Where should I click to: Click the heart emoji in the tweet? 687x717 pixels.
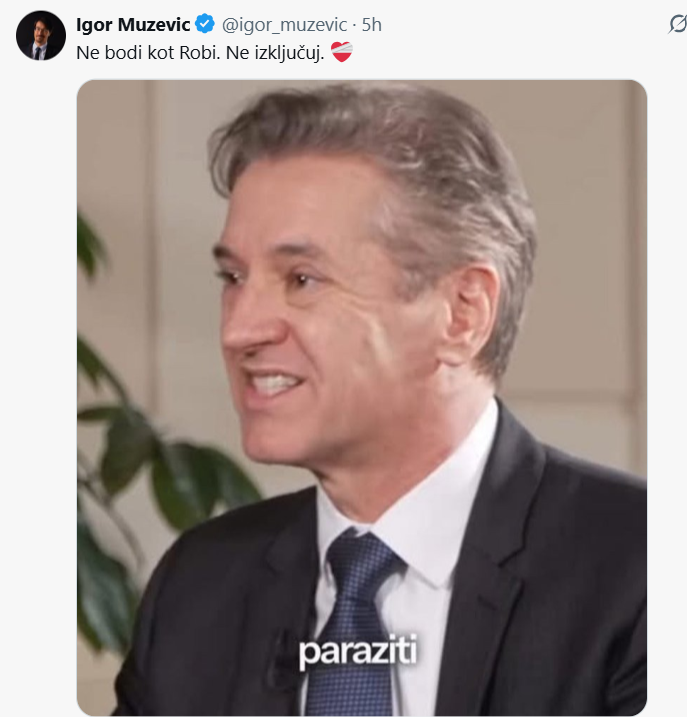[342, 52]
